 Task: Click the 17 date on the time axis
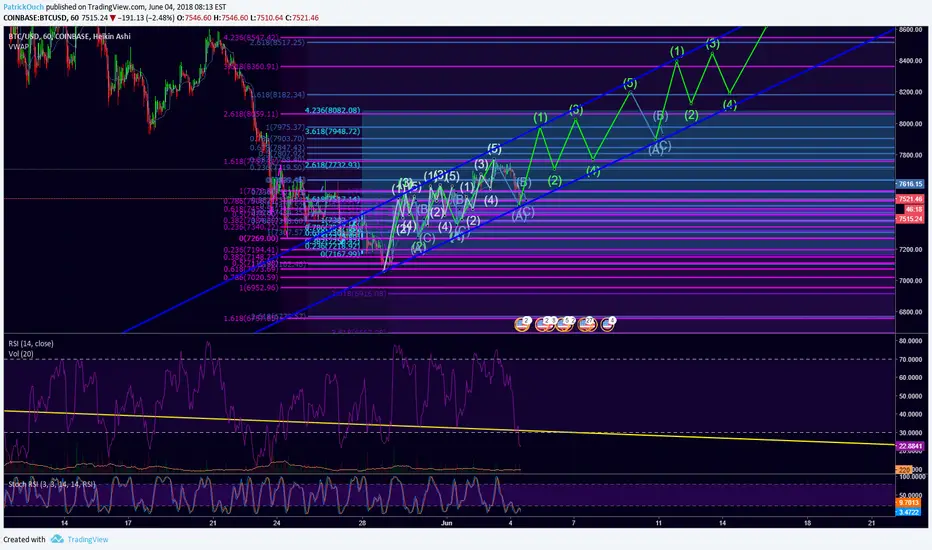tap(128, 523)
